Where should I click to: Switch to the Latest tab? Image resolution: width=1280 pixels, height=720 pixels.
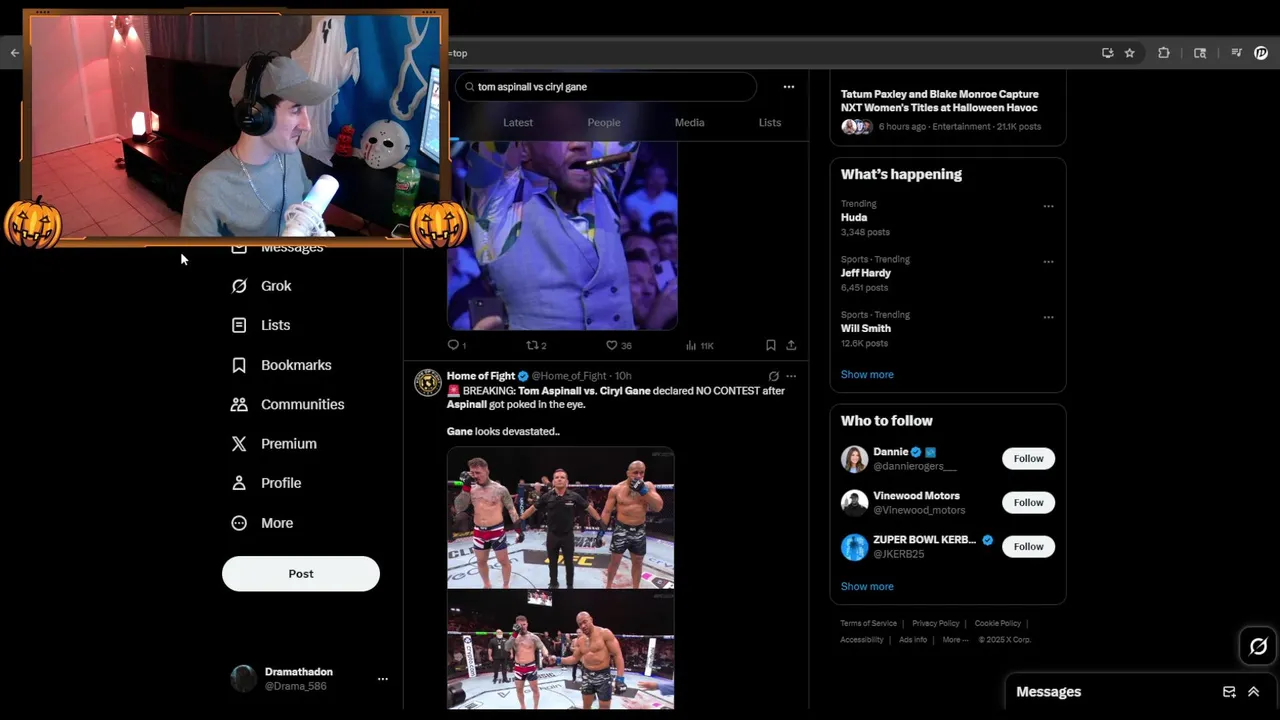(518, 122)
